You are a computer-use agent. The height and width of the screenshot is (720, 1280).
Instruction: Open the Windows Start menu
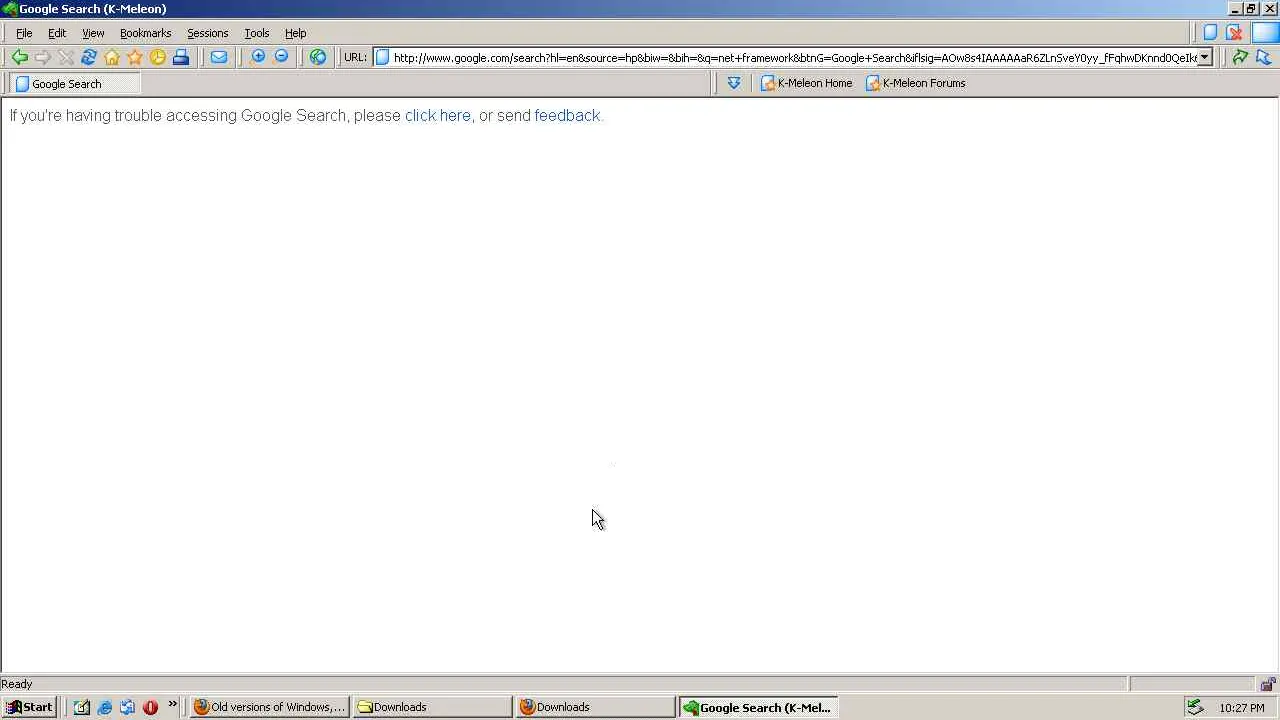[x=28, y=707]
